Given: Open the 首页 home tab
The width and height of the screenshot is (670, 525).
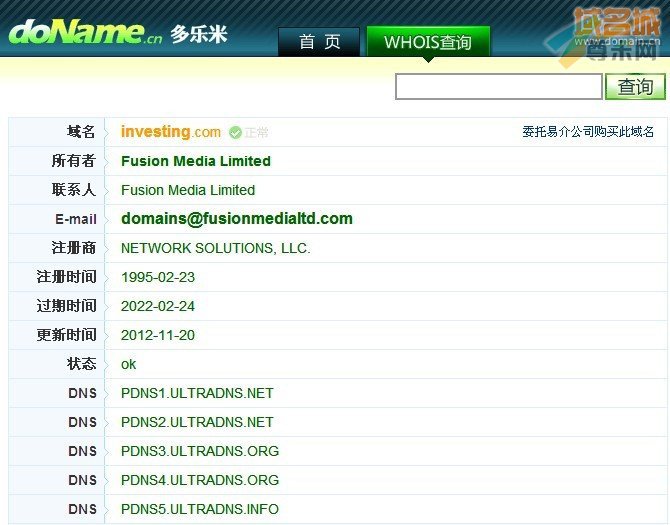Looking at the screenshot, I should coord(319,42).
